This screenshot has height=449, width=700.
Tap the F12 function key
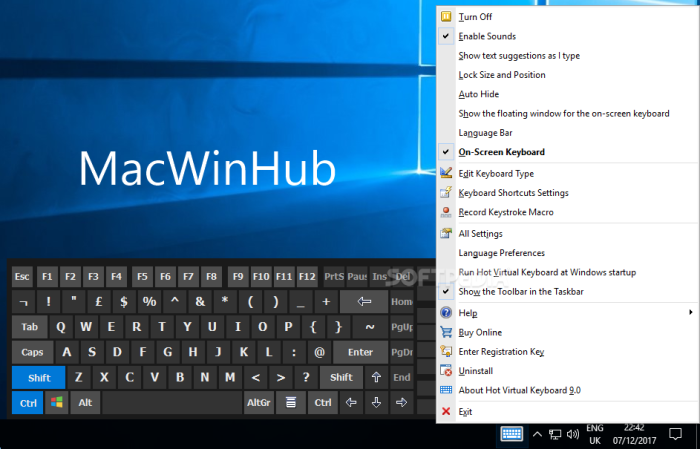tap(307, 276)
